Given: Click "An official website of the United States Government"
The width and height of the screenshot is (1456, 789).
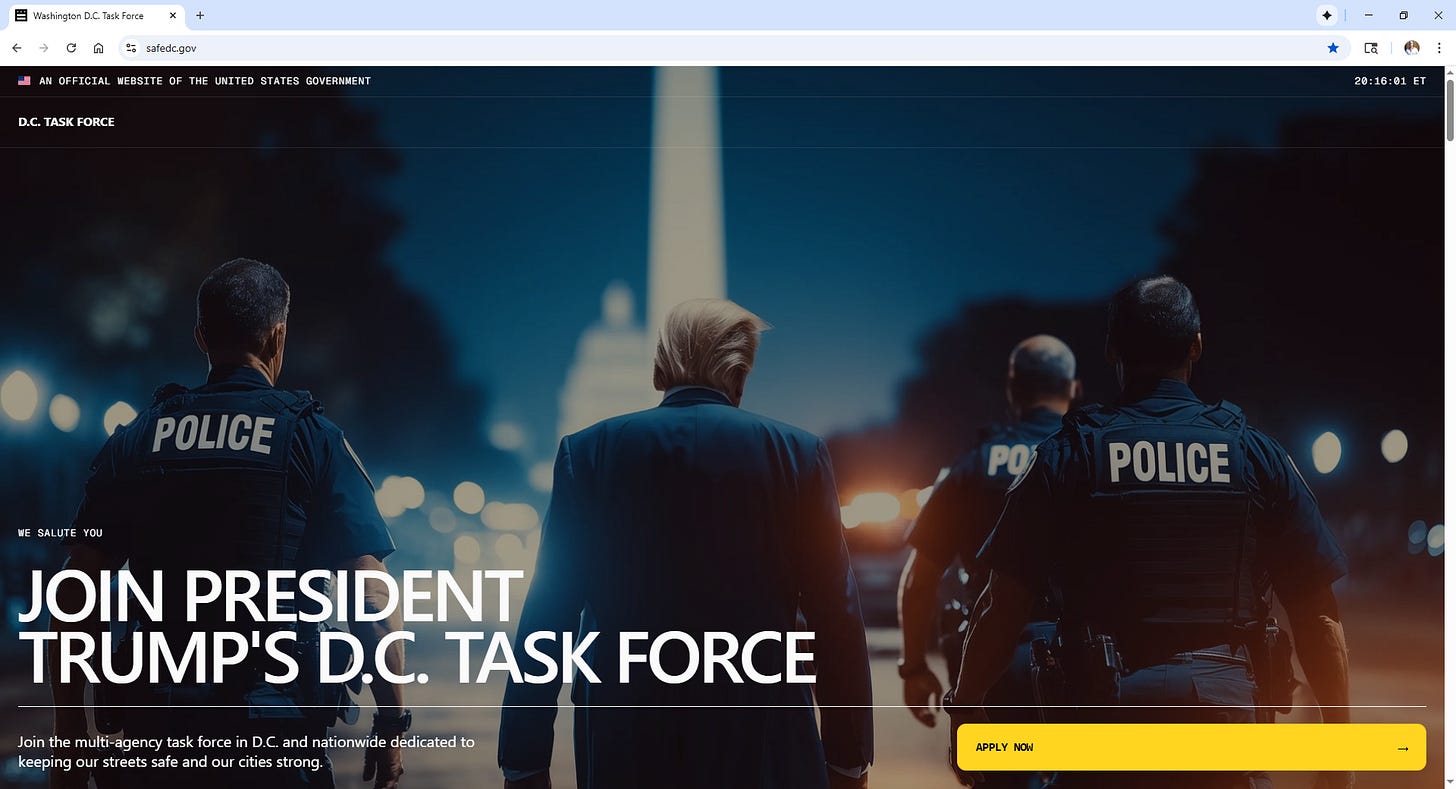Looking at the screenshot, I should point(205,81).
